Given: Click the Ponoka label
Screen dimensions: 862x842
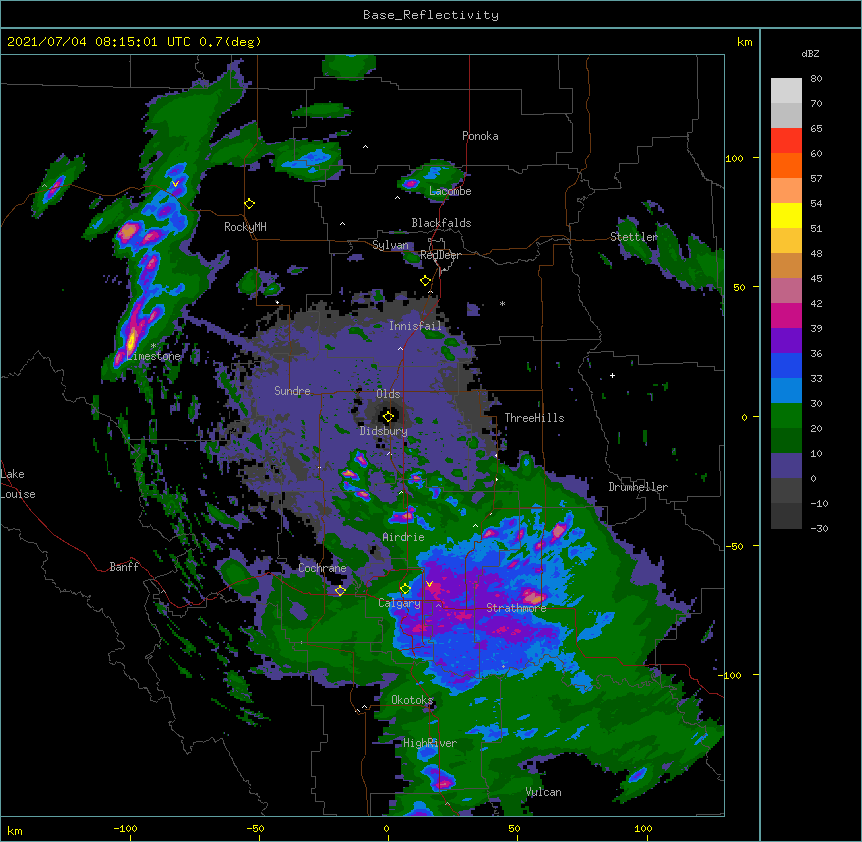Looking at the screenshot, I should point(480,136).
